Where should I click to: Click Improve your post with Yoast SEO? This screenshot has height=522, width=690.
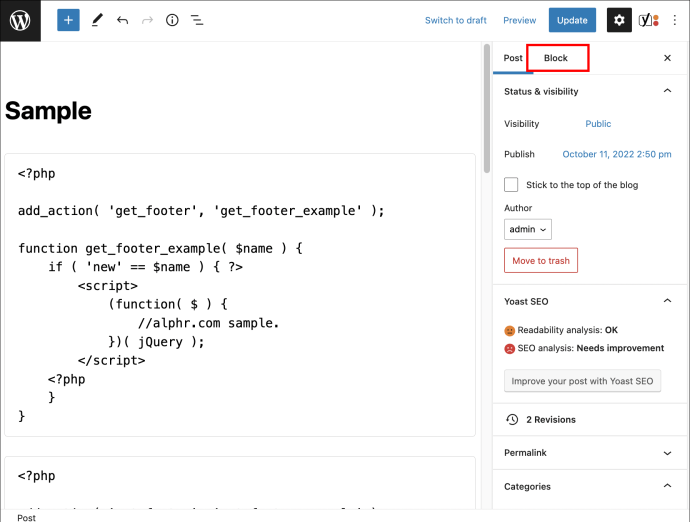[x=582, y=381]
